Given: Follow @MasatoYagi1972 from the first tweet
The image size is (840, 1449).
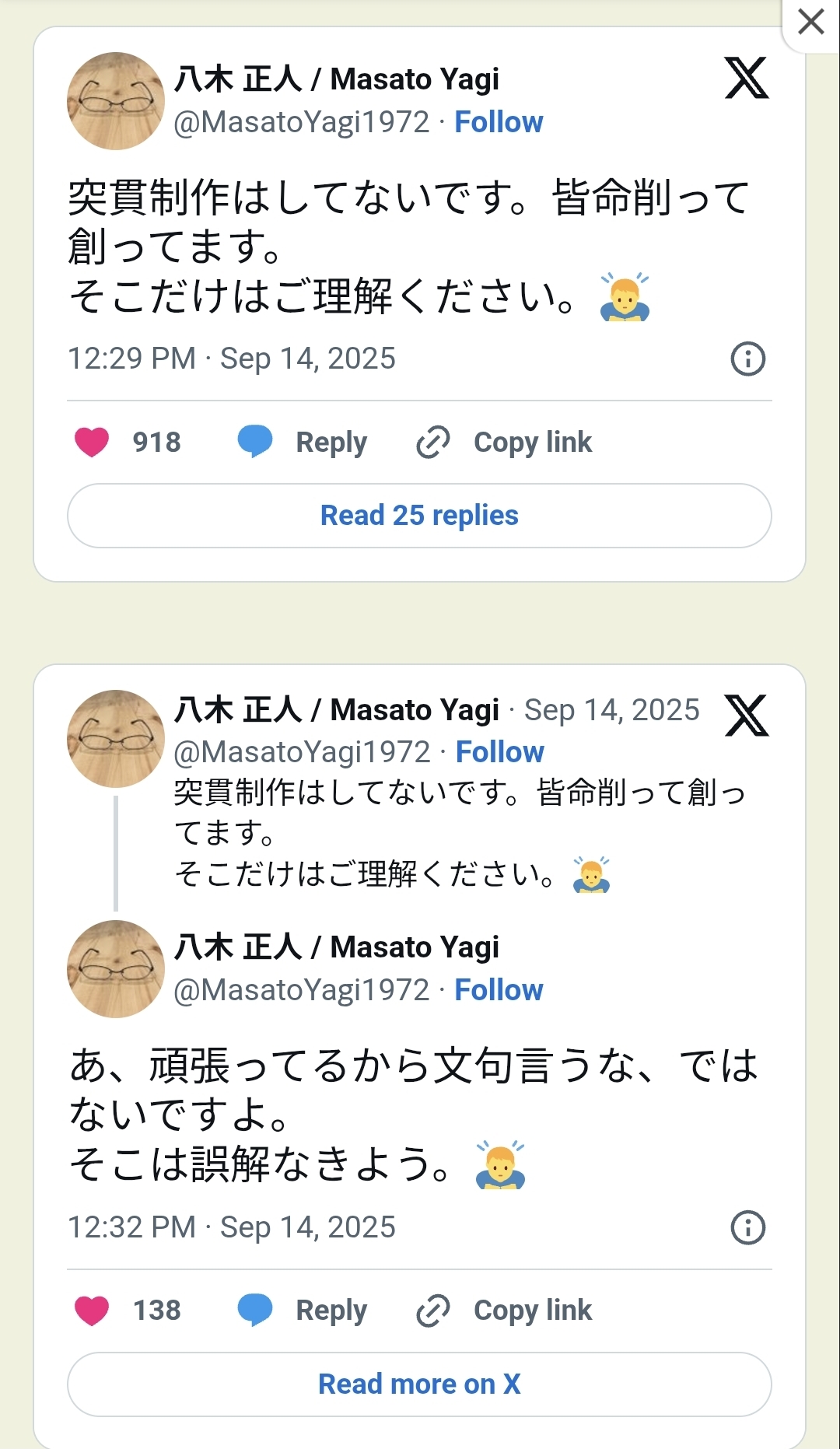Looking at the screenshot, I should click(x=499, y=122).
